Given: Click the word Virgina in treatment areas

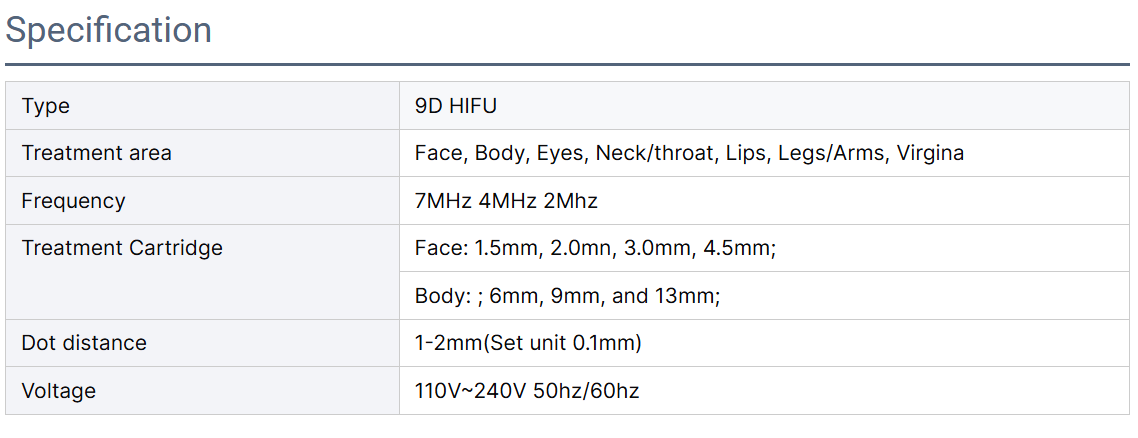Looking at the screenshot, I should point(930,154).
